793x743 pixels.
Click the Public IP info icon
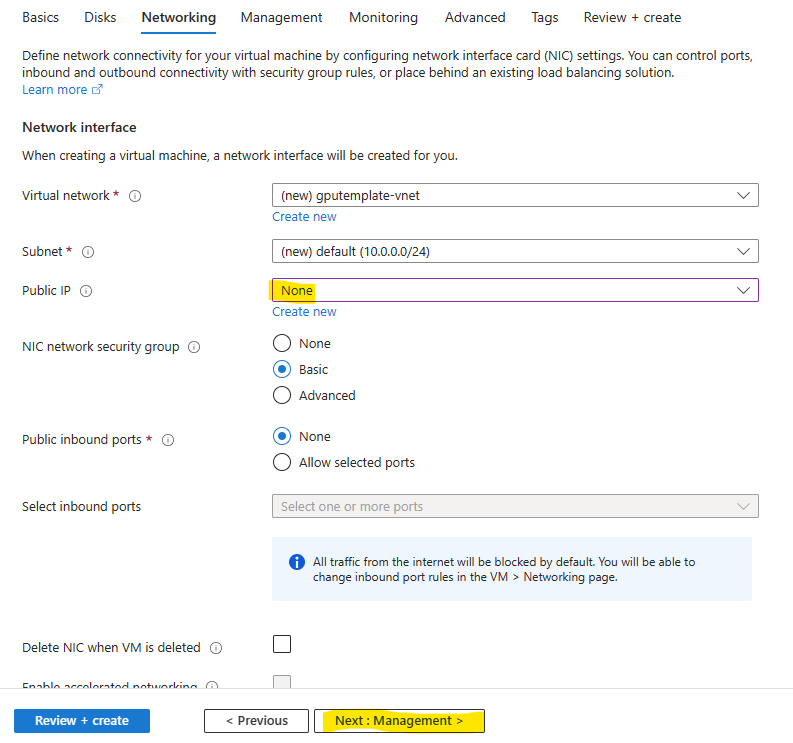[x=86, y=291]
